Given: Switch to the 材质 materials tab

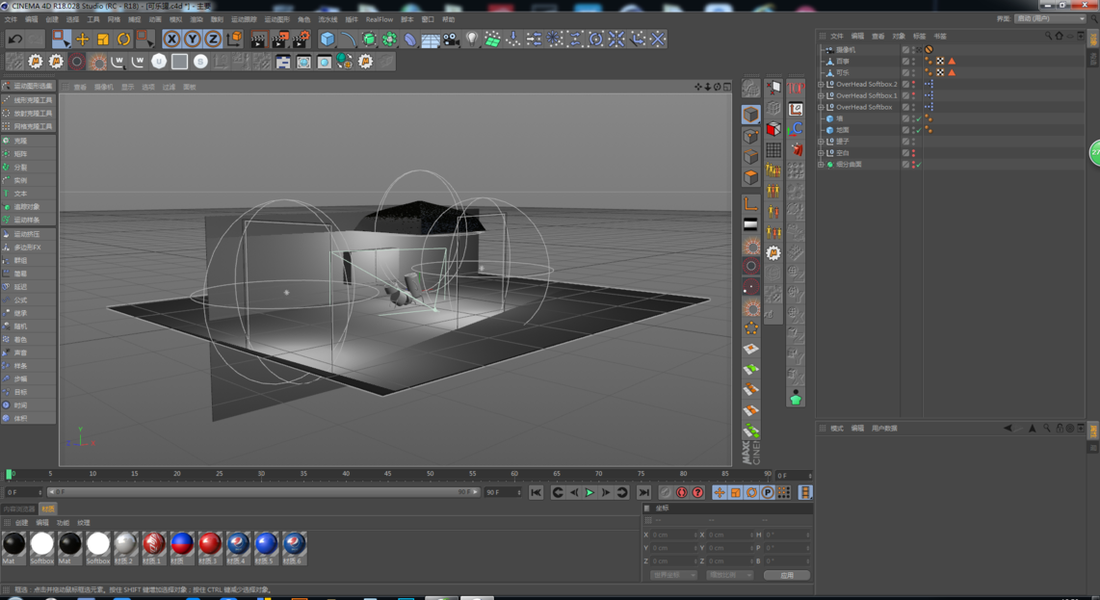Looking at the screenshot, I should click(x=48, y=509).
